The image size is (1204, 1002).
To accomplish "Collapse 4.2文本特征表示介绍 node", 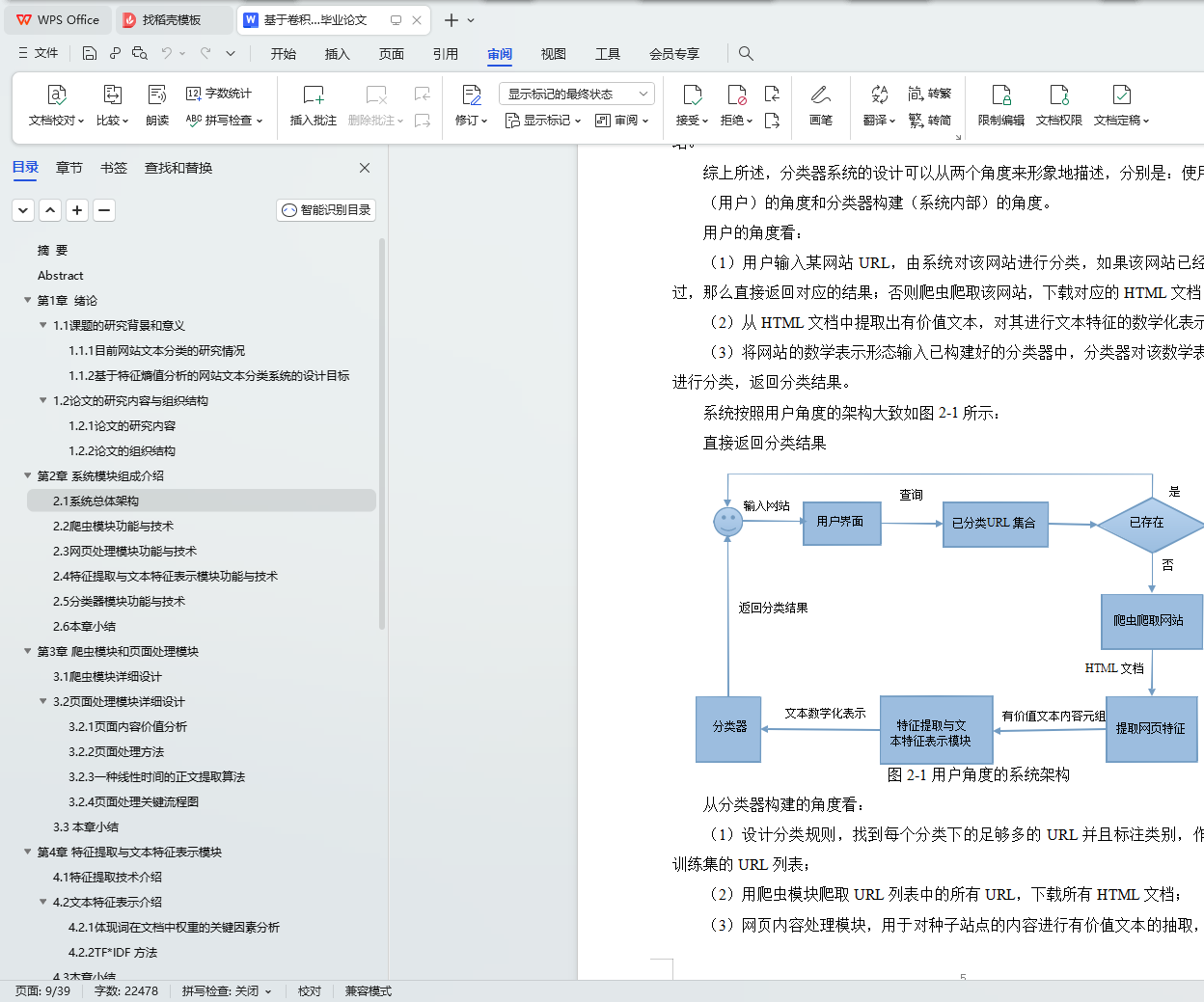I will coord(43,902).
